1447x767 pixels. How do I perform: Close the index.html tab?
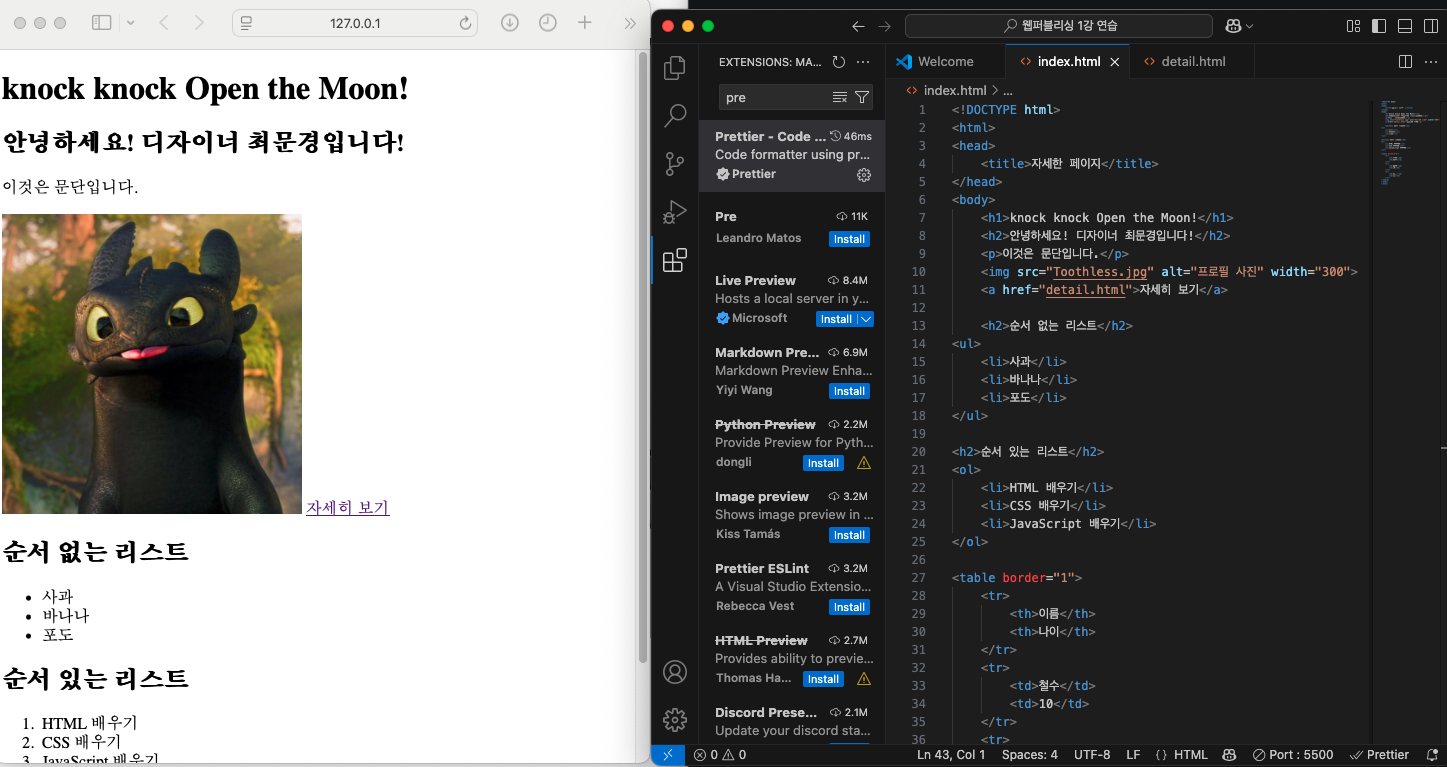pos(1115,62)
